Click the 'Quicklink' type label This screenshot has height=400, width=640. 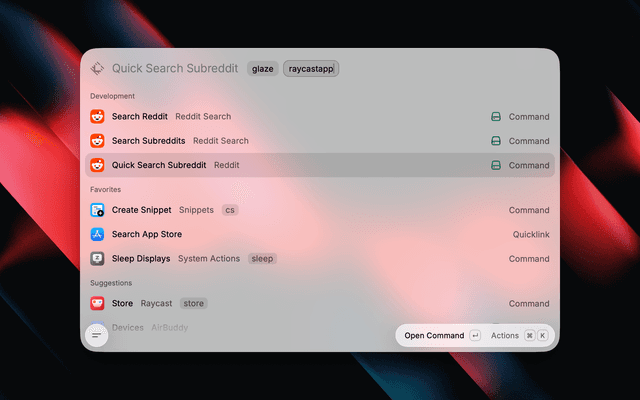click(531, 234)
